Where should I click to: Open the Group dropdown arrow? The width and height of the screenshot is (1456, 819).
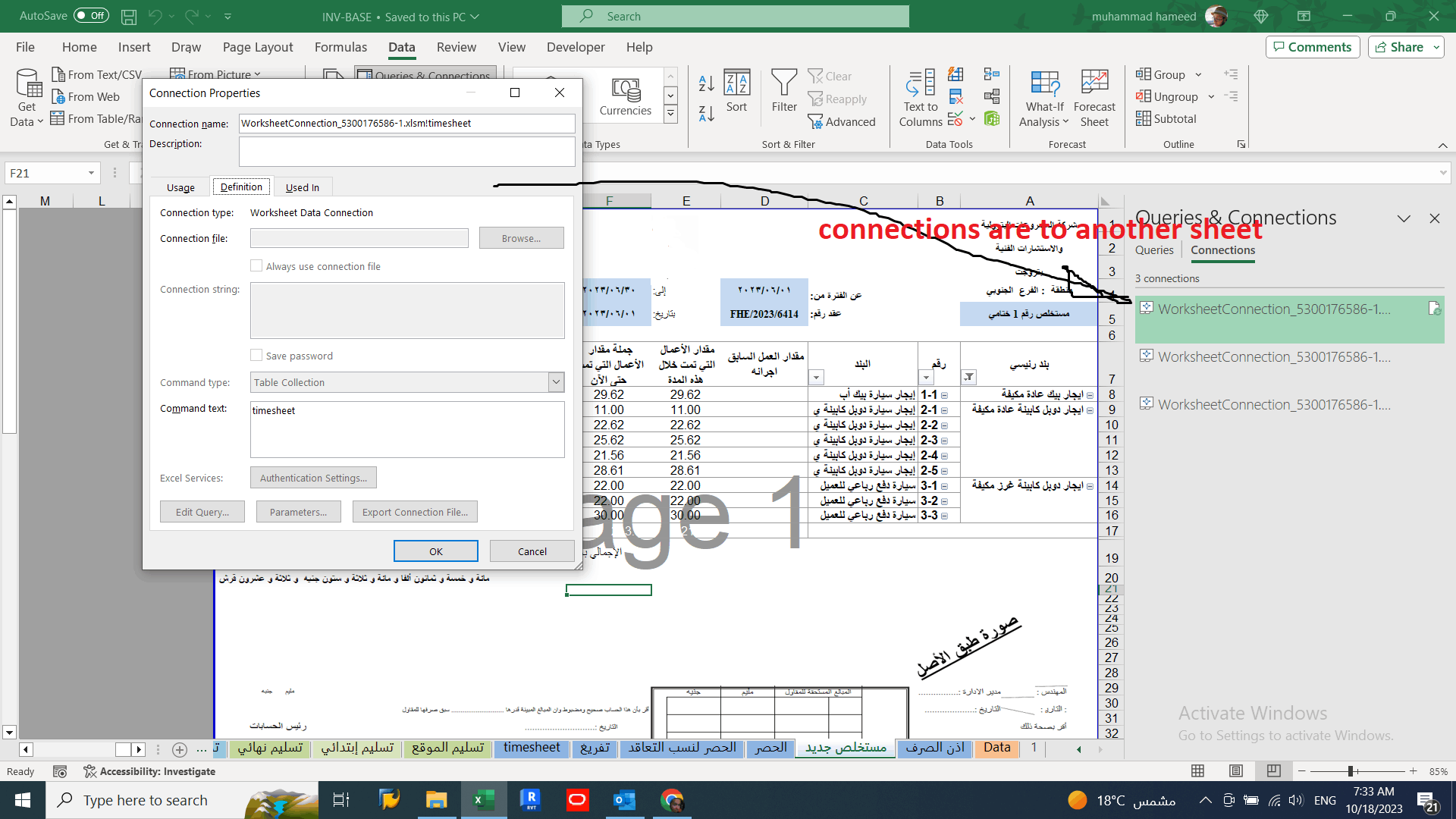coord(1198,74)
